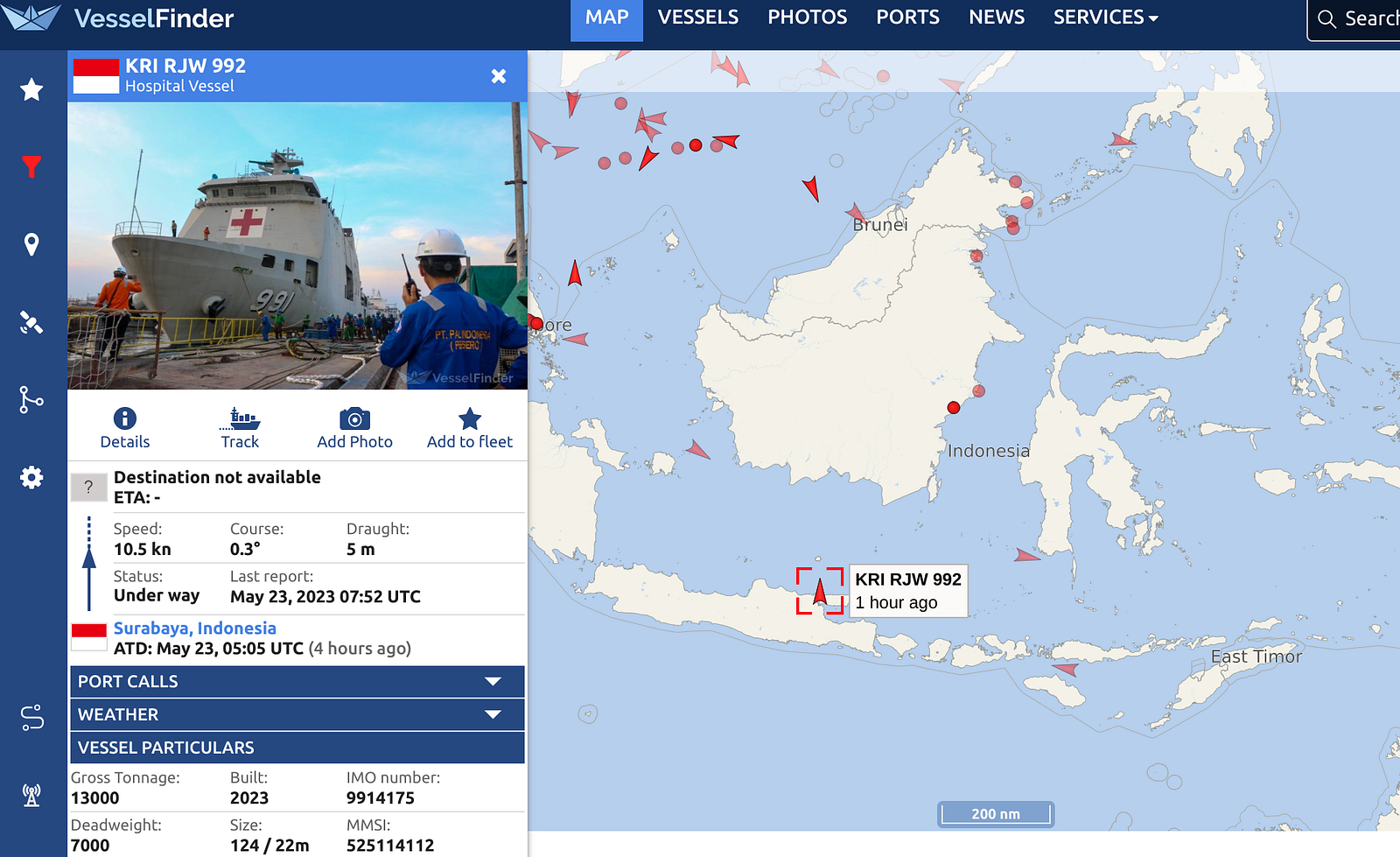Click last report time May 23, 2023 07:52 UTC
1400x857 pixels.
click(x=325, y=596)
